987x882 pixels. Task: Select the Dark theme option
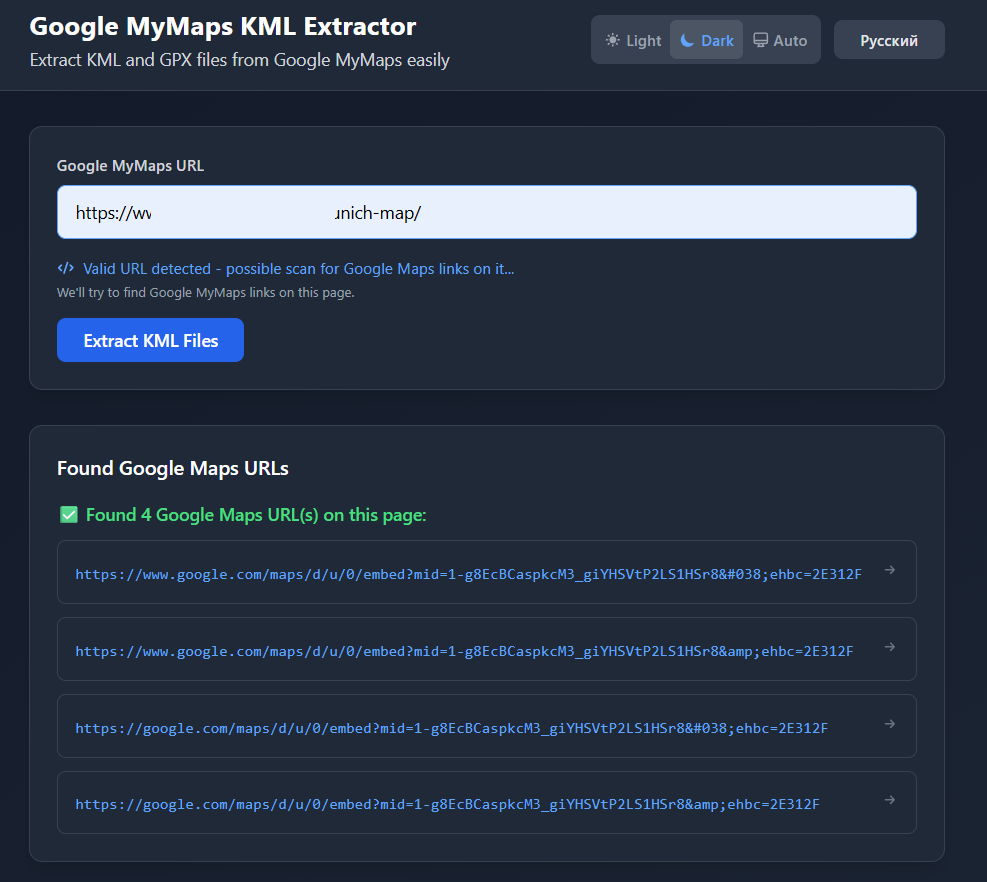[706, 40]
